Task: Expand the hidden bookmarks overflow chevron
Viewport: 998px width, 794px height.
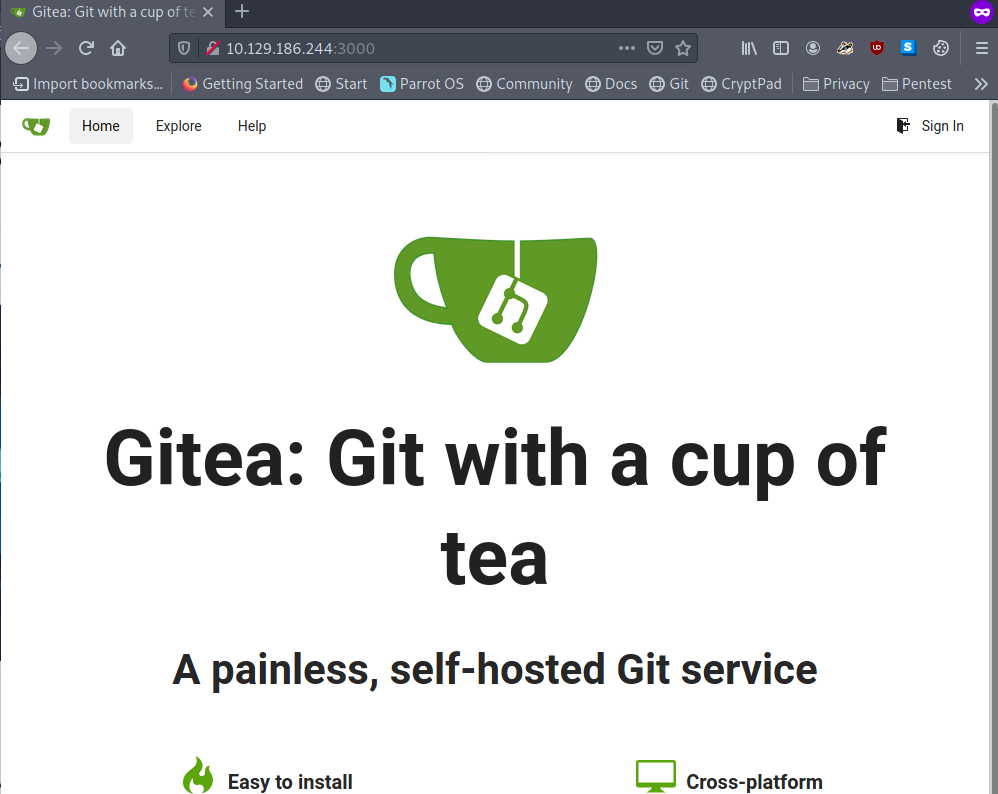Action: (x=980, y=84)
